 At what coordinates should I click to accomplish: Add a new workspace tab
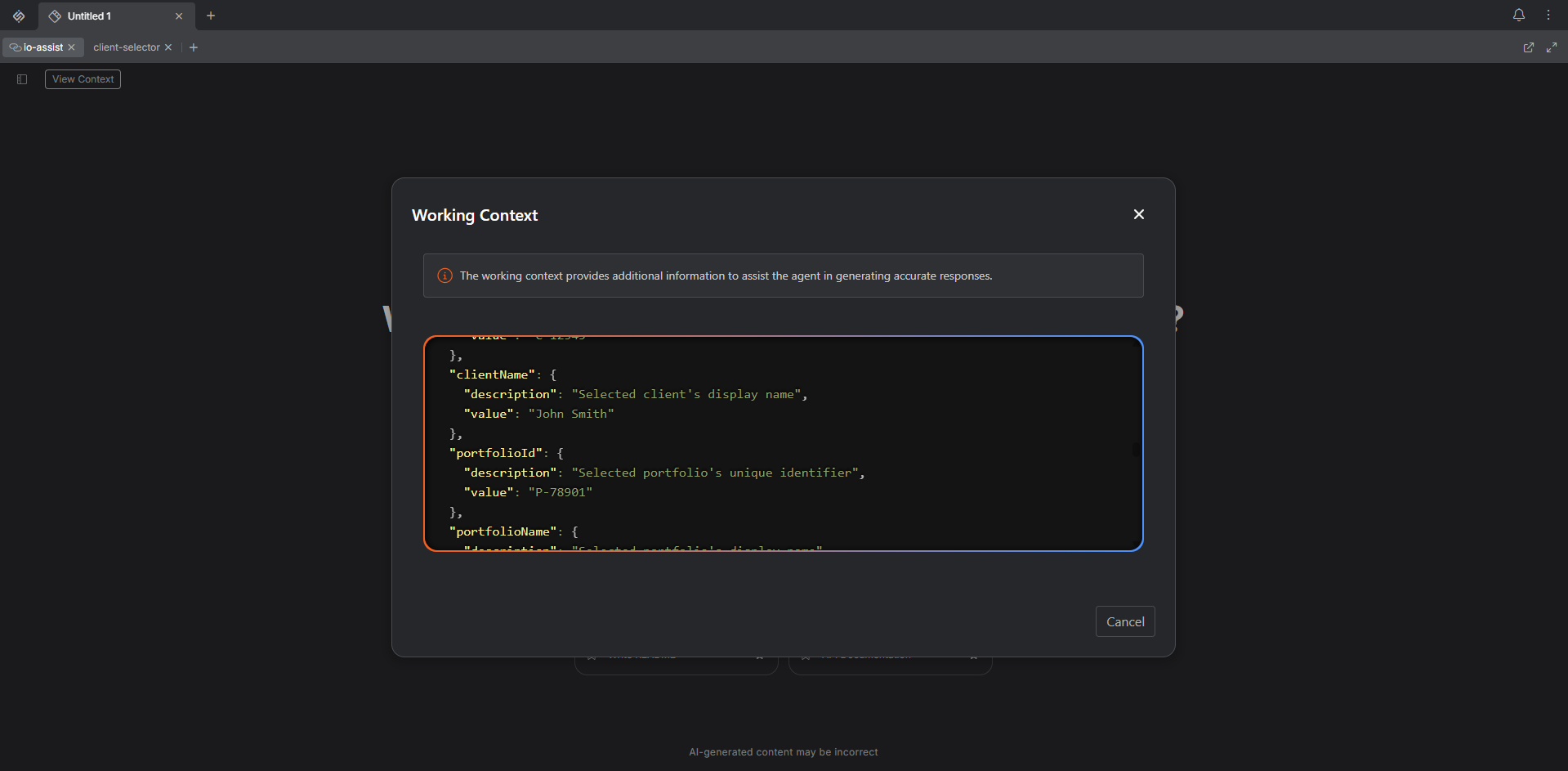pyautogui.click(x=211, y=16)
